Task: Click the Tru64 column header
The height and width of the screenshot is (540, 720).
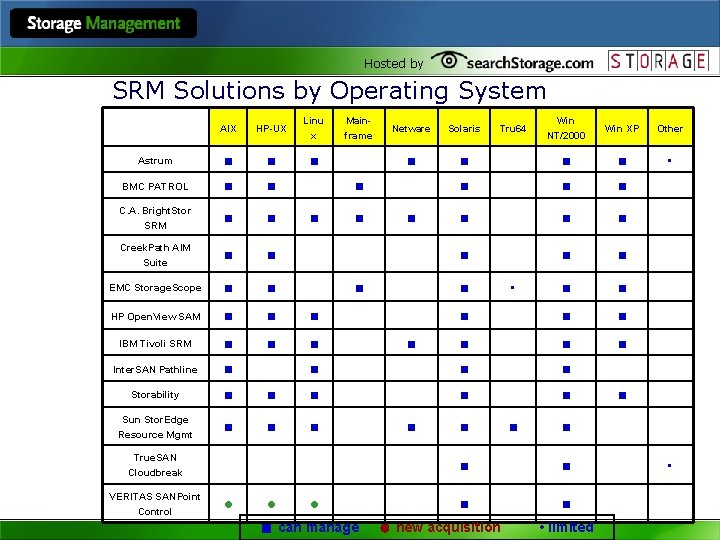Action: pos(513,128)
